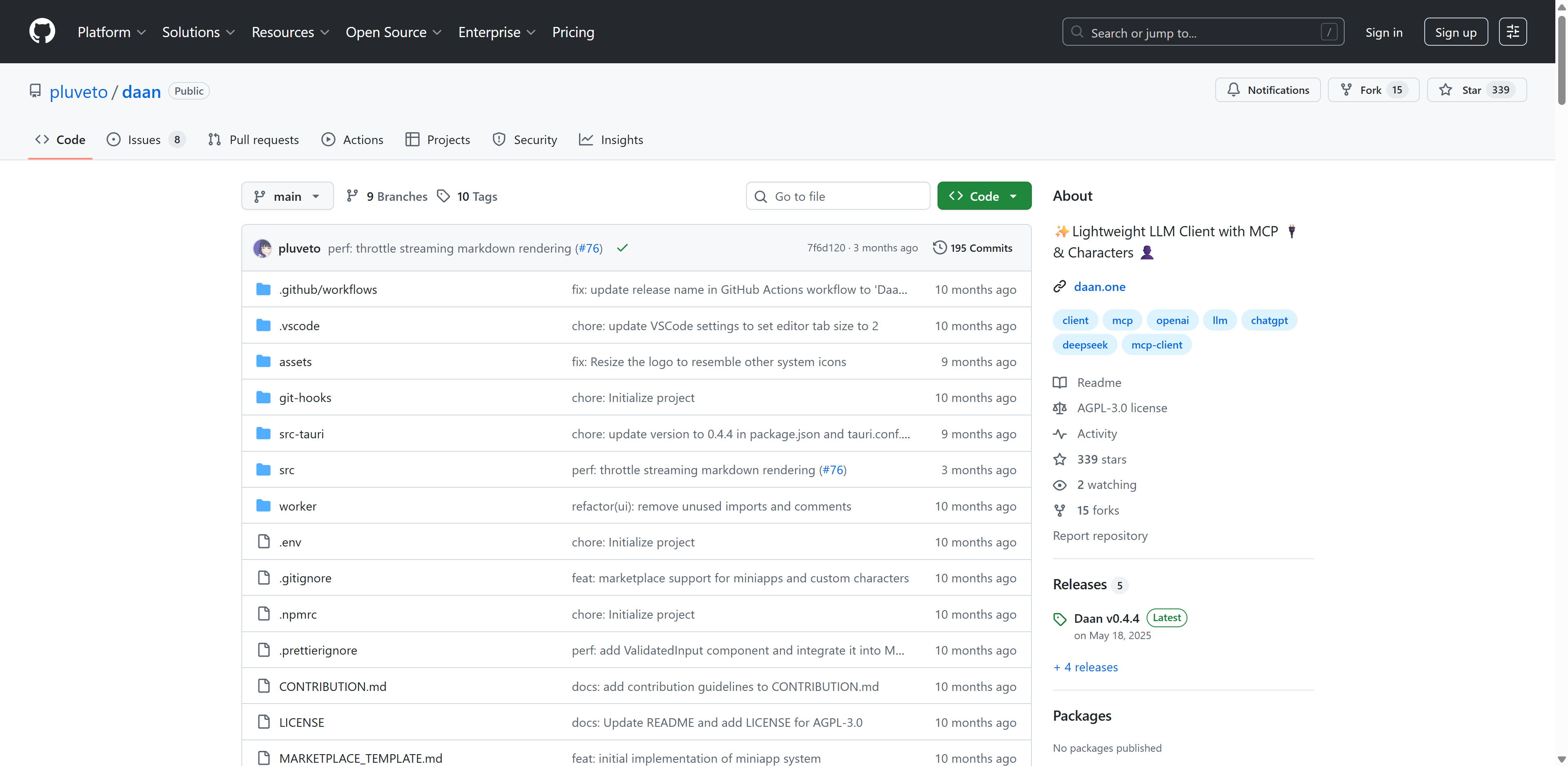
Task: Focus the Go to file field
Action: pyautogui.click(x=837, y=196)
